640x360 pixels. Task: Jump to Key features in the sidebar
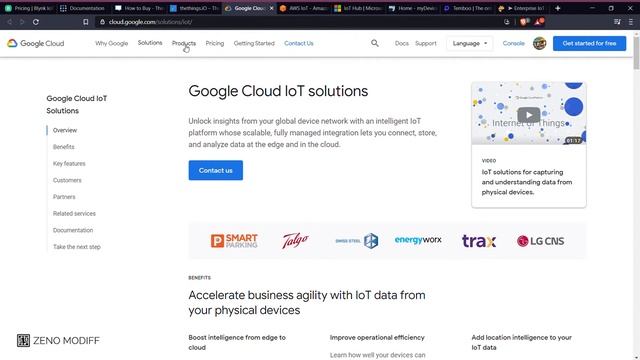click(x=69, y=164)
